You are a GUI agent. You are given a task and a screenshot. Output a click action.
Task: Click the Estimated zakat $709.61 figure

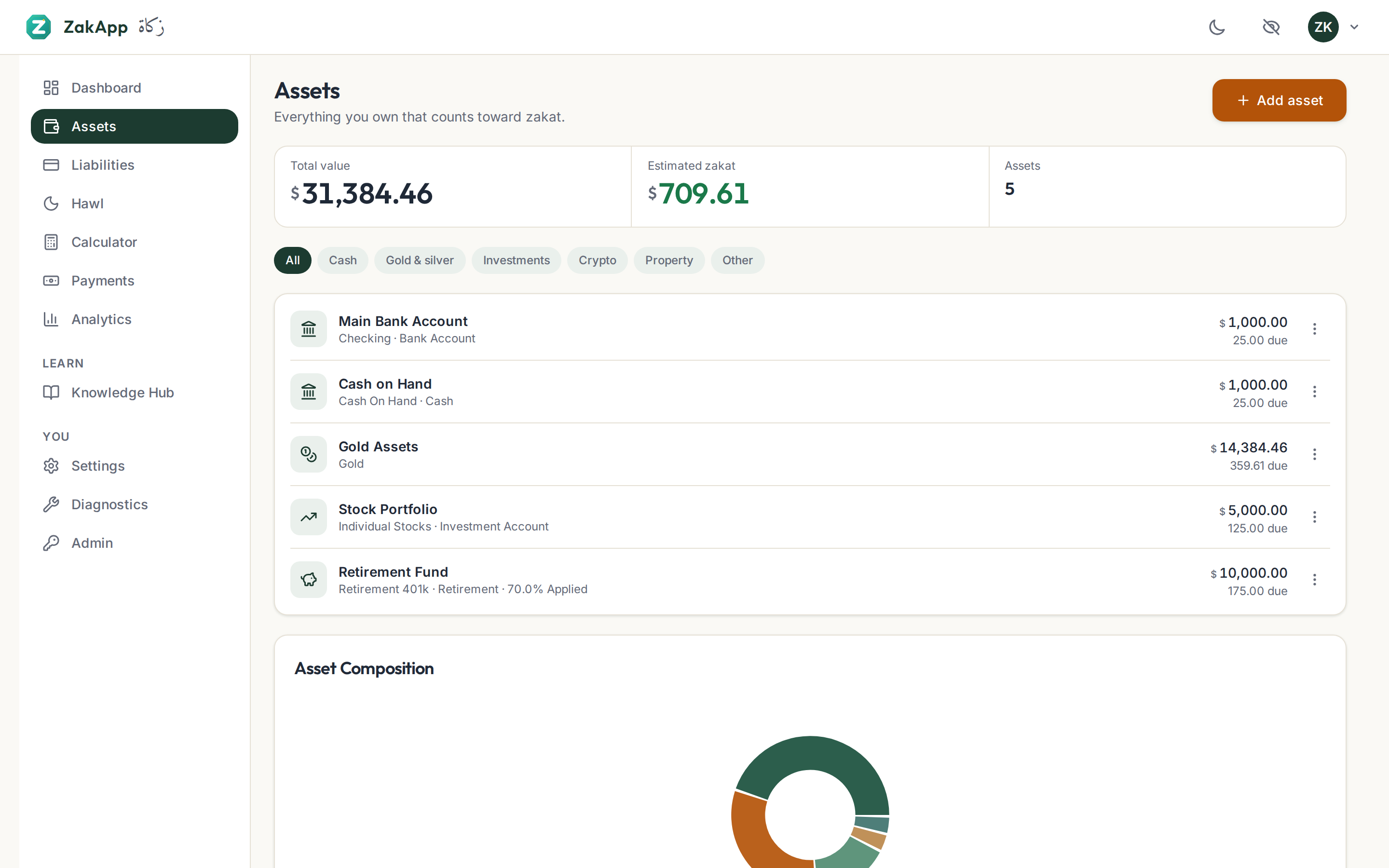[x=698, y=193]
